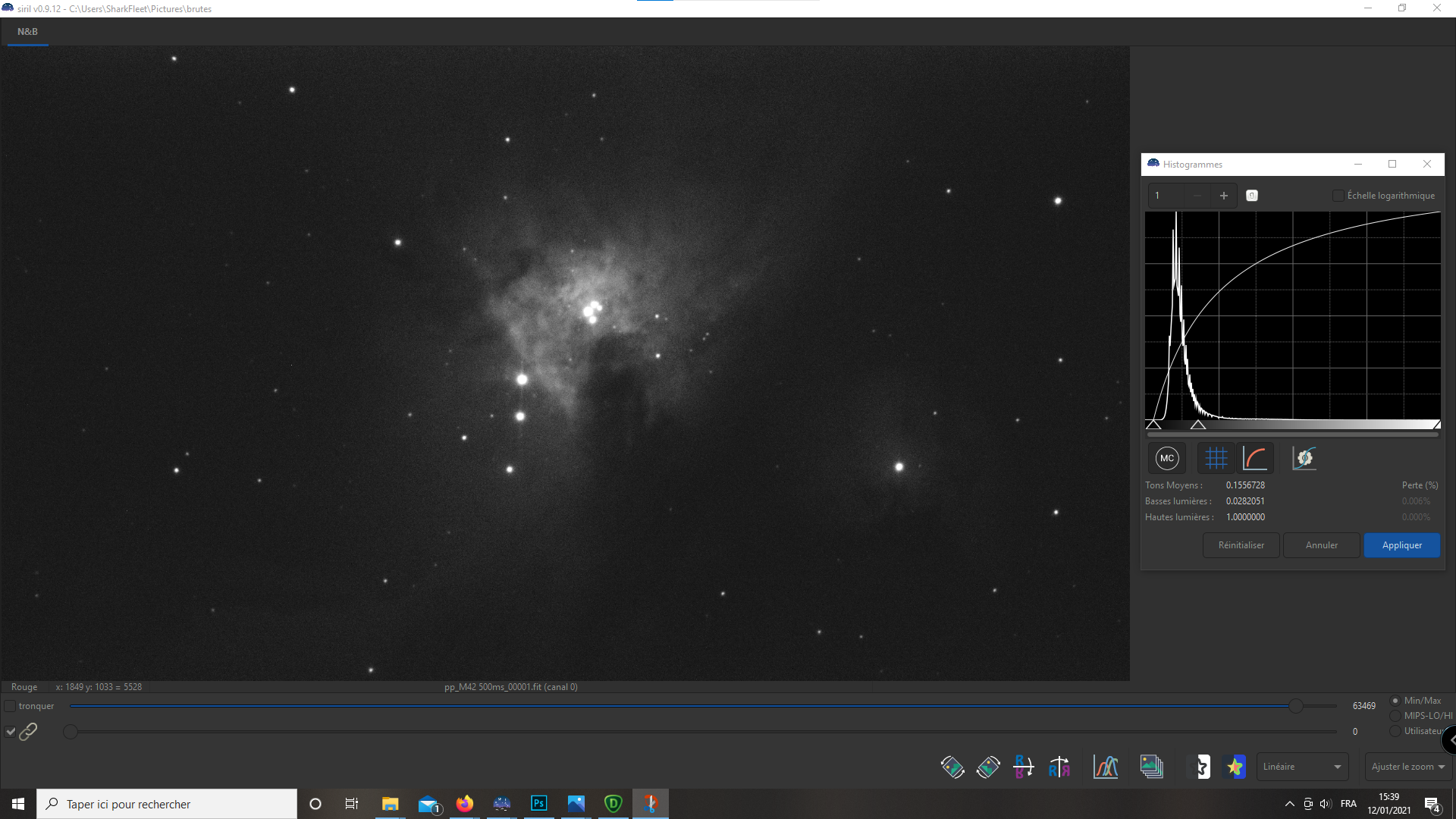Enable Échelle logarithmique checkbox
This screenshot has width=1456, height=819.
click(1338, 196)
